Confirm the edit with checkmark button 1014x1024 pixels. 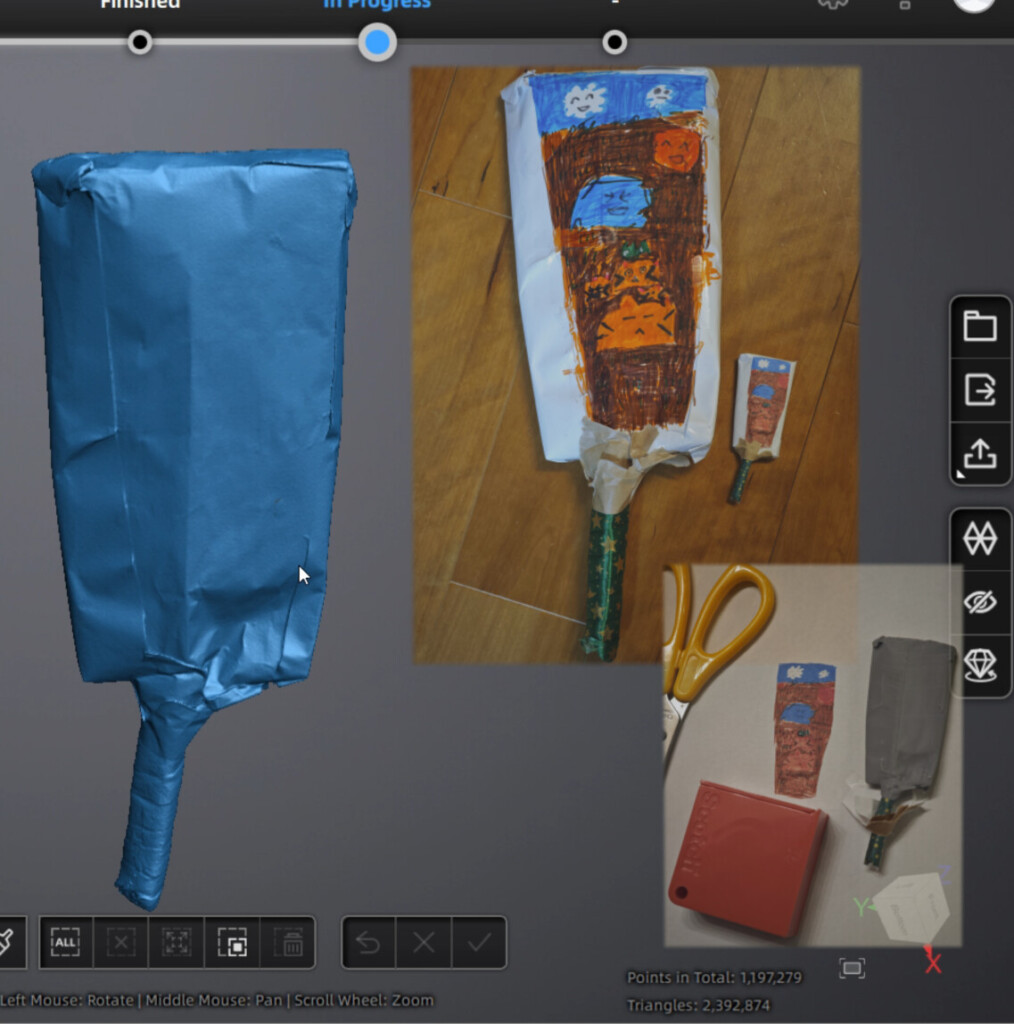[x=479, y=942]
